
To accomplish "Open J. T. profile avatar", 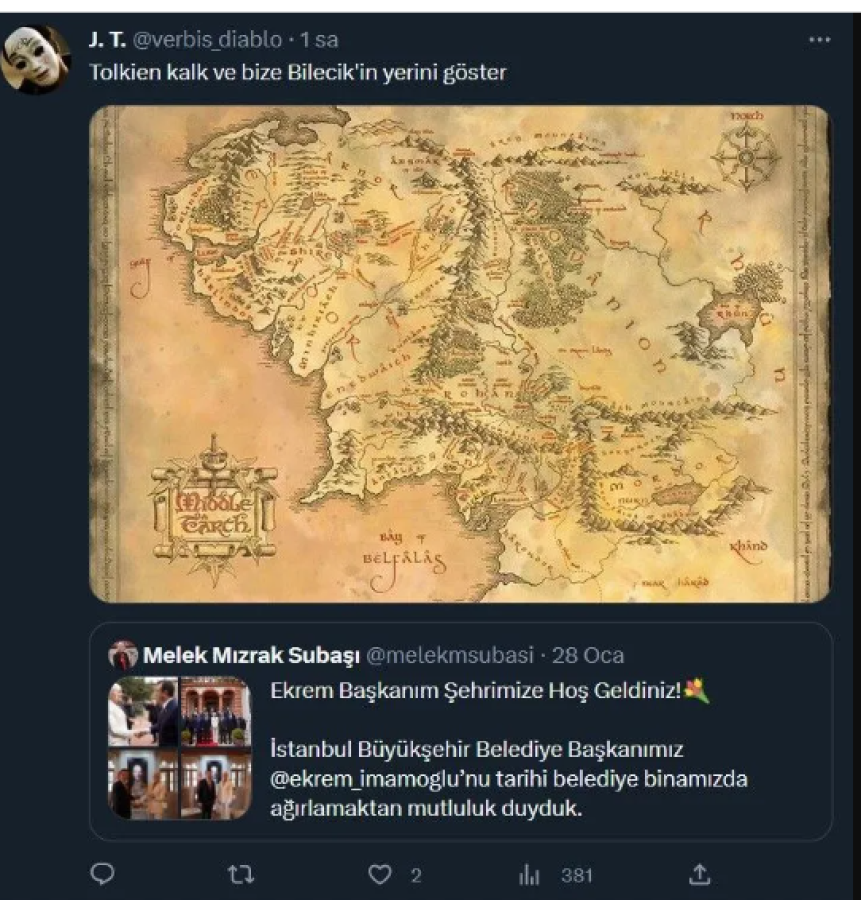I will [x=36, y=60].
